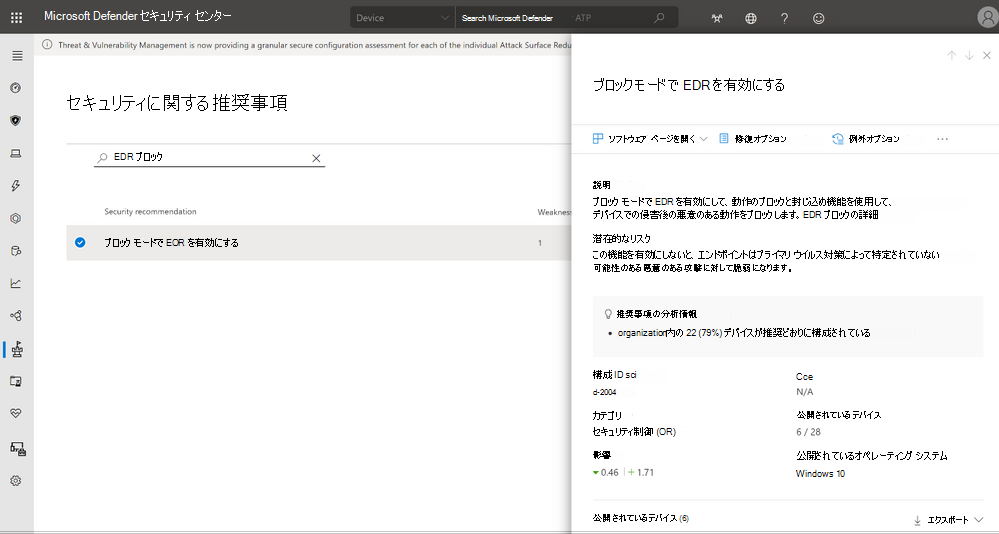The width and height of the screenshot is (999, 534).
Task: Click the EDR ブロック filter search field
Action: pos(209,157)
